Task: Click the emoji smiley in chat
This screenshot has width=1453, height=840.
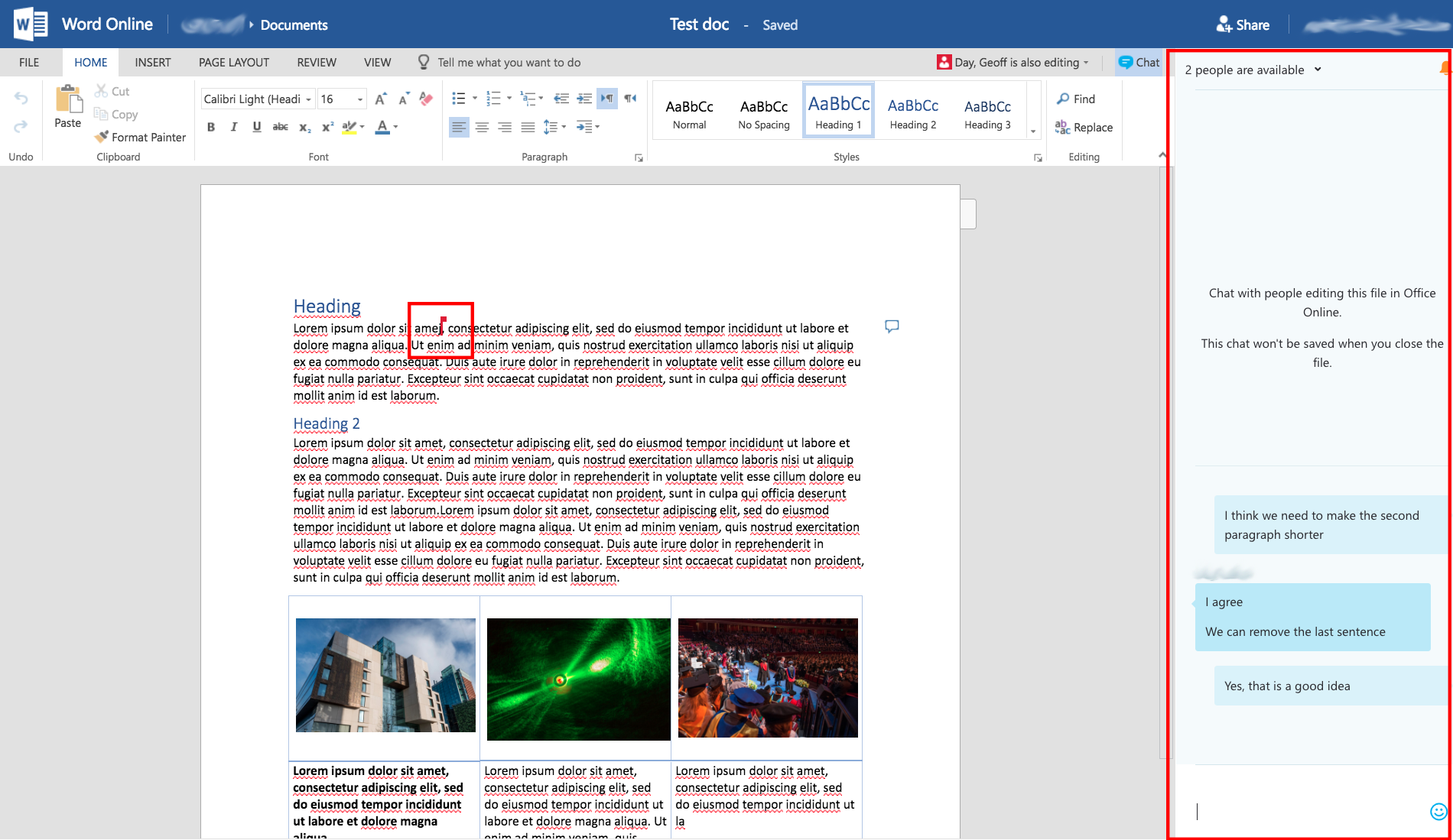Action: 1438,811
